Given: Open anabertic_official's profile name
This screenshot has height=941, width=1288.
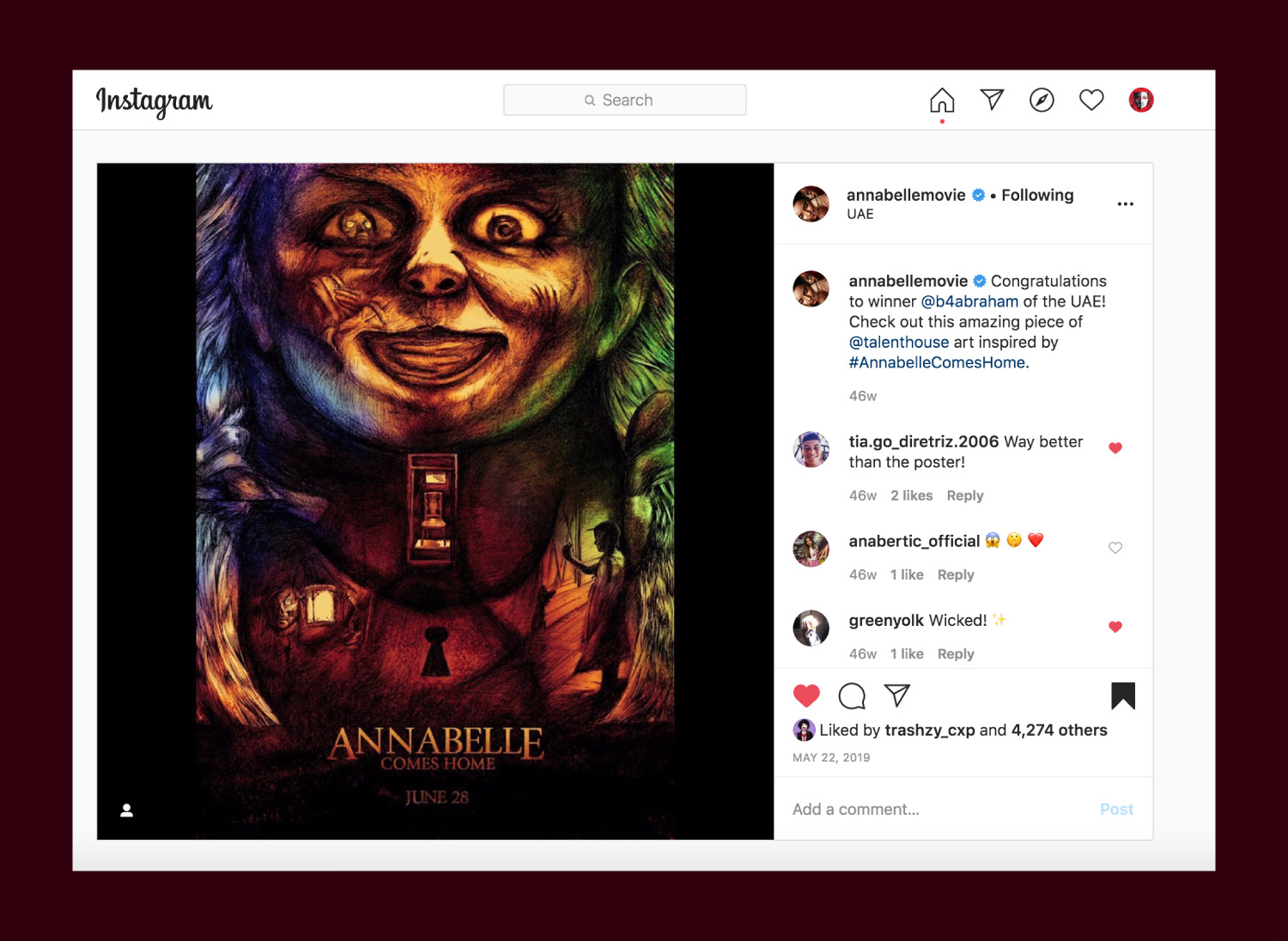Looking at the screenshot, I should coord(914,541).
